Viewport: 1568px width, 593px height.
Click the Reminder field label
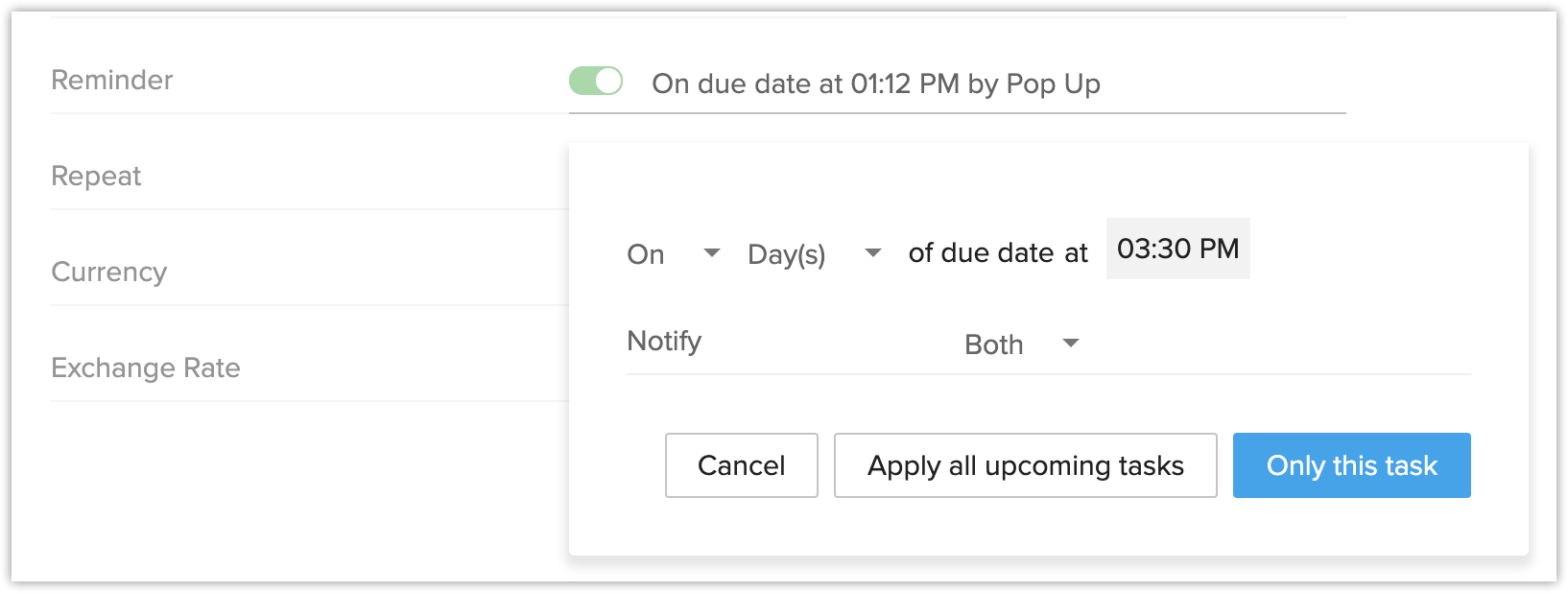point(112,81)
